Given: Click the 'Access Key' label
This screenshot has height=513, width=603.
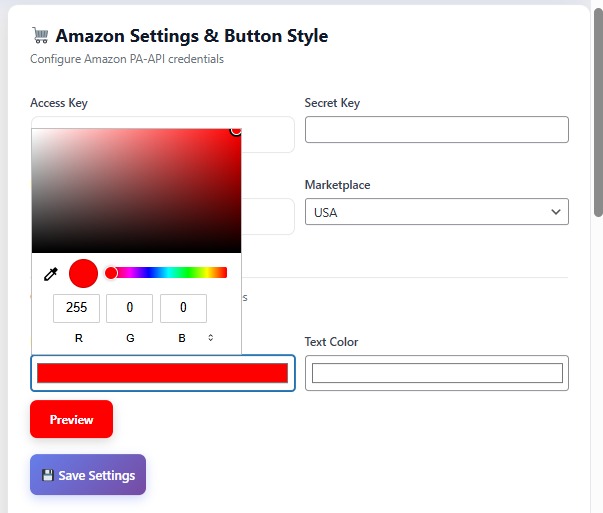Looking at the screenshot, I should click(x=59, y=103).
